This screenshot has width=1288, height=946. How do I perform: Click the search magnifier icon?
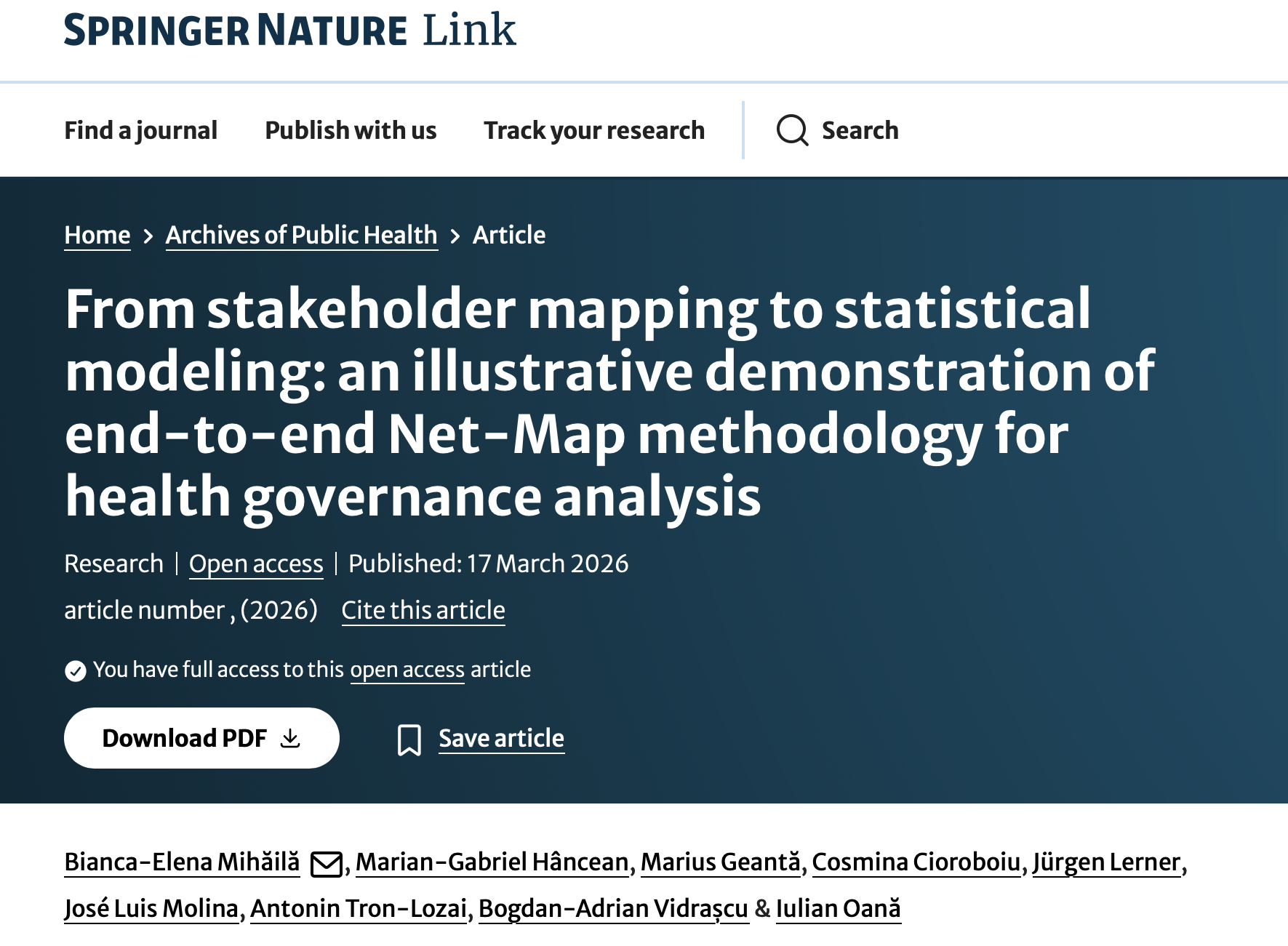point(792,131)
